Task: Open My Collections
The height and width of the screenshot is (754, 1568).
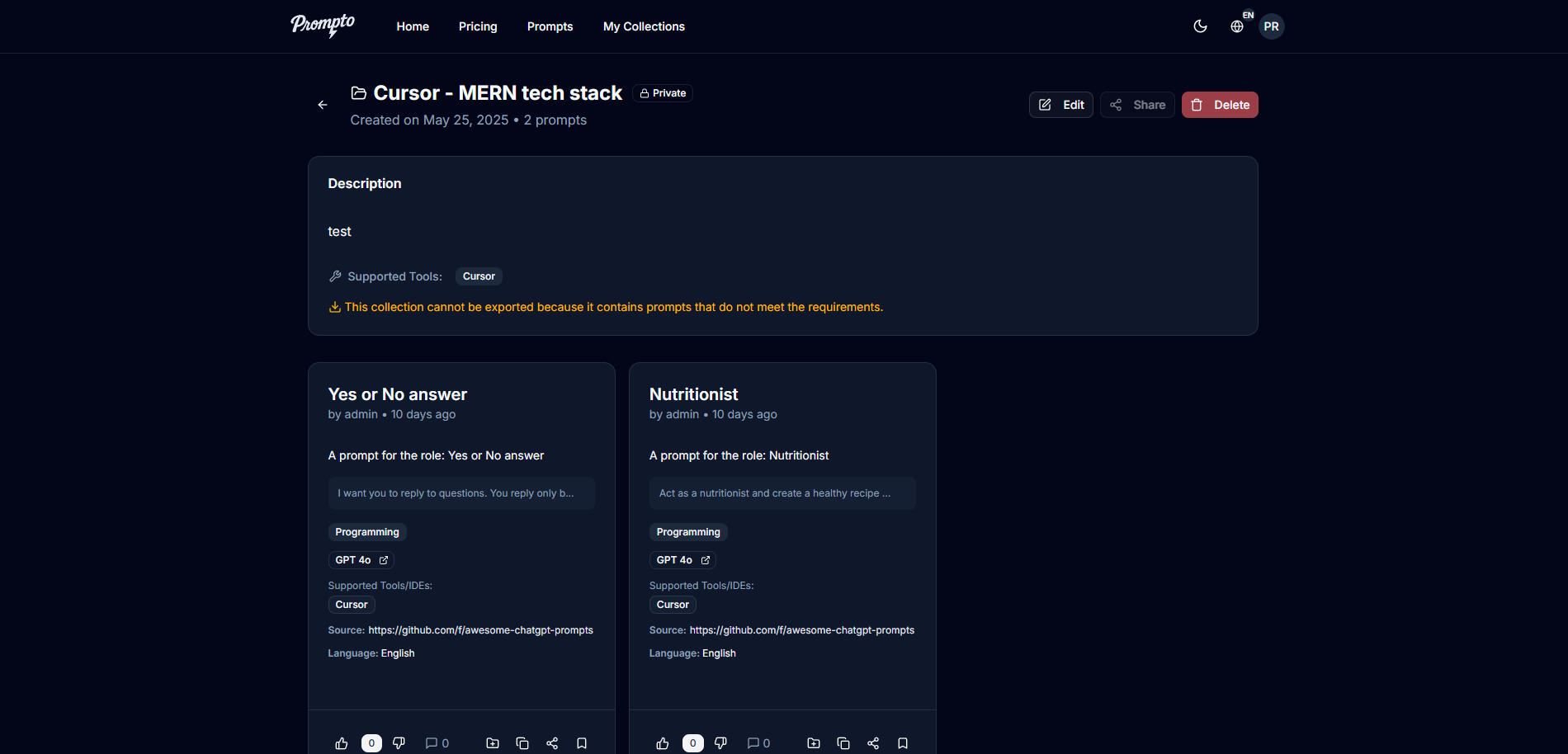Action: (644, 26)
